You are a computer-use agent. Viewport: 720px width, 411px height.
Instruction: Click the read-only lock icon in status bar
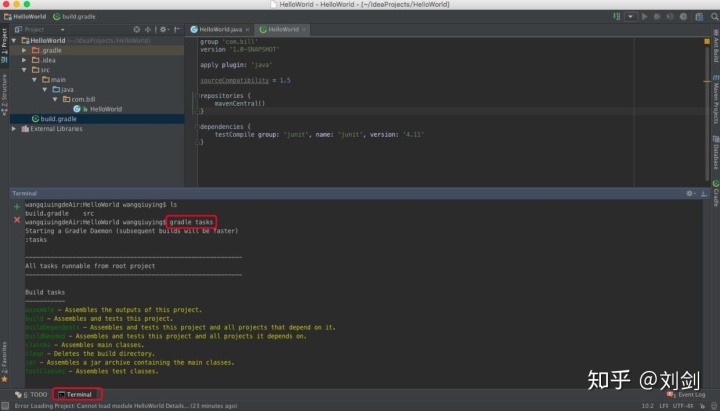702,406
